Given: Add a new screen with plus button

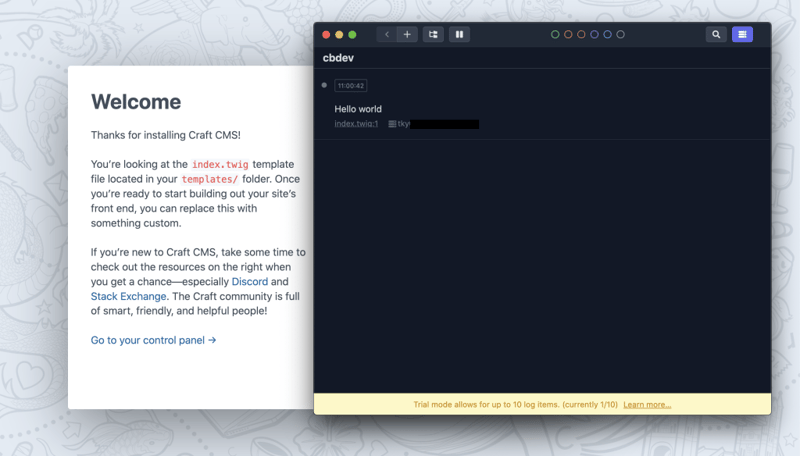Looking at the screenshot, I should click(x=407, y=34).
